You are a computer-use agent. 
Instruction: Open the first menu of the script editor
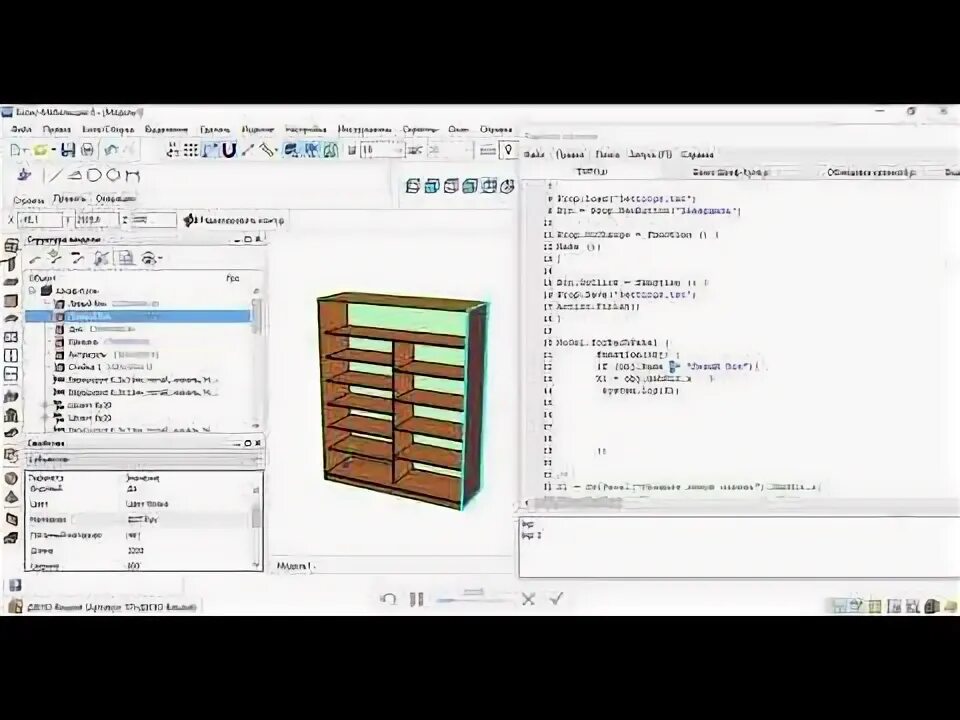coord(534,154)
